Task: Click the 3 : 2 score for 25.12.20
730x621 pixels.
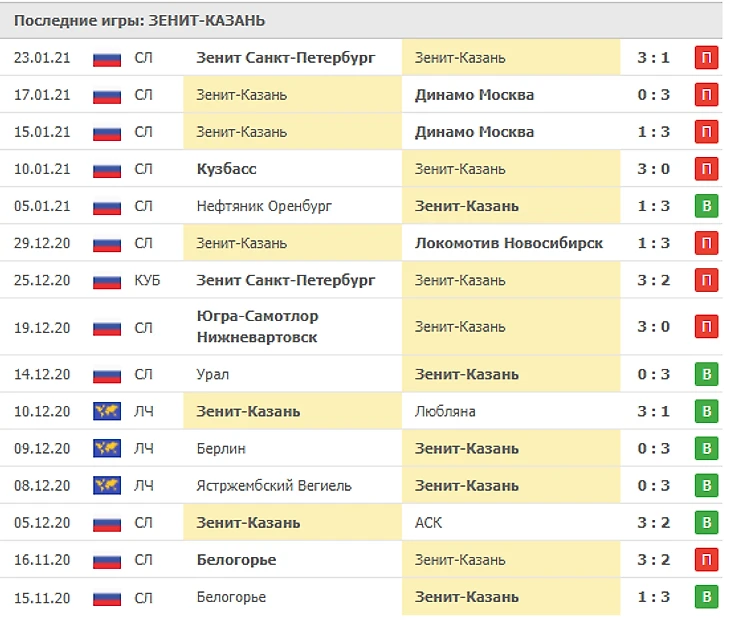Action: 654,280
